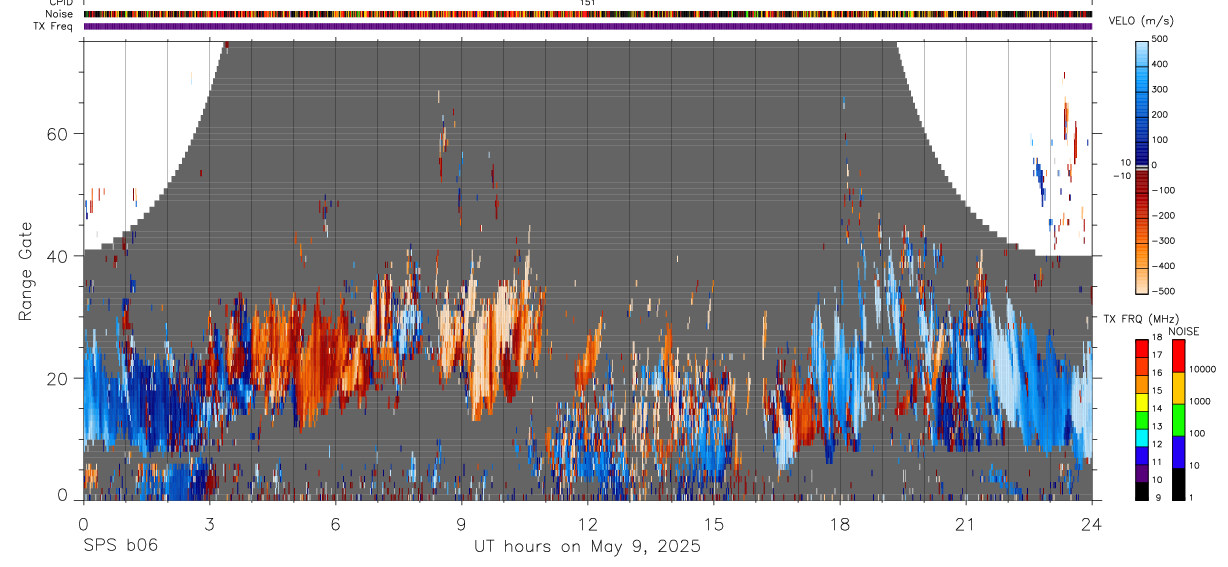Click the x-axis tick label "18" under the plot
The width and height of the screenshot is (1228, 567).
click(839, 524)
